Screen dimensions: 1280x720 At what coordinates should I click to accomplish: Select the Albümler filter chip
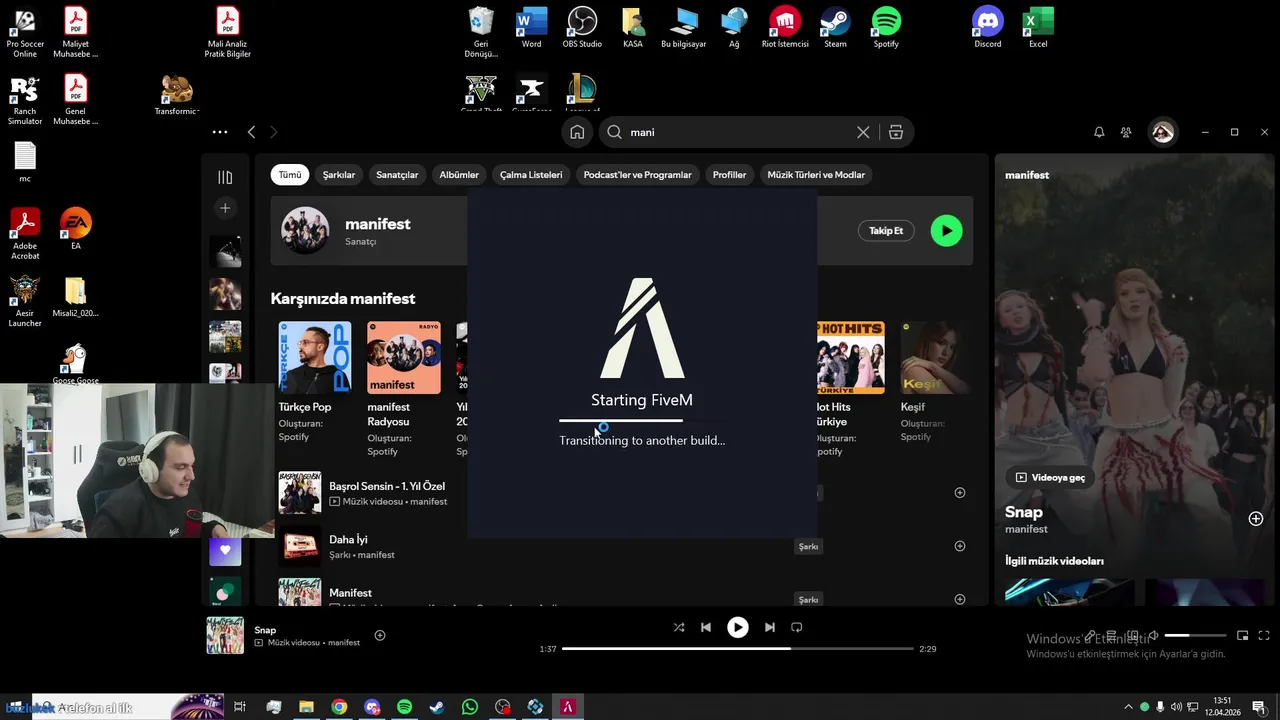click(459, 175)
